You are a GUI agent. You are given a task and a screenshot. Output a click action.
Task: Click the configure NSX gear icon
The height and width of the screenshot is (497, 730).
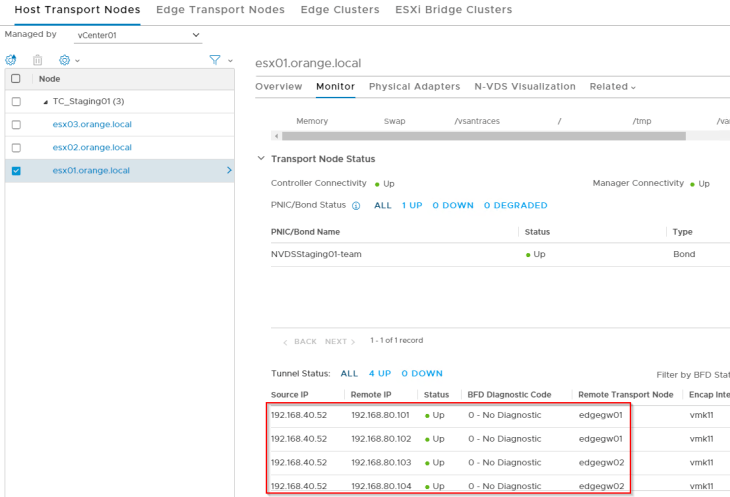(x=11, y=60)
